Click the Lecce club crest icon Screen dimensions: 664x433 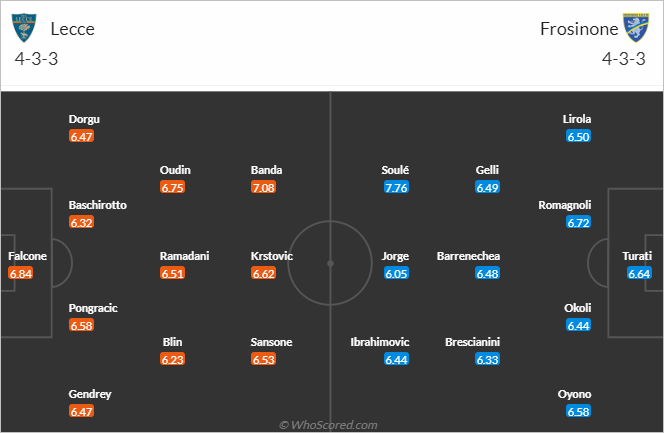pyautogui.click(x=24, y=28)
